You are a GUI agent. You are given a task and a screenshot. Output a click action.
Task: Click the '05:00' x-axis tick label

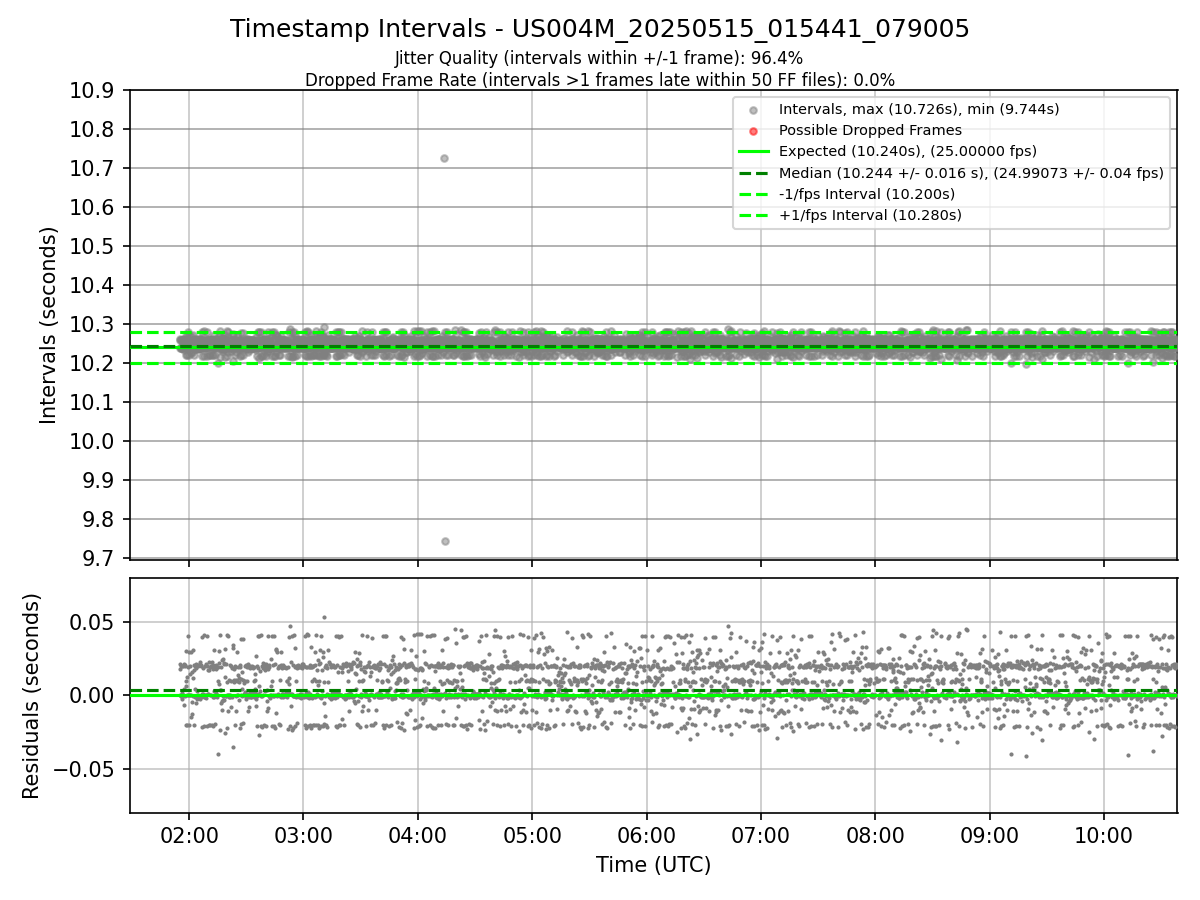pyautogui.click(x=532, y=835)
